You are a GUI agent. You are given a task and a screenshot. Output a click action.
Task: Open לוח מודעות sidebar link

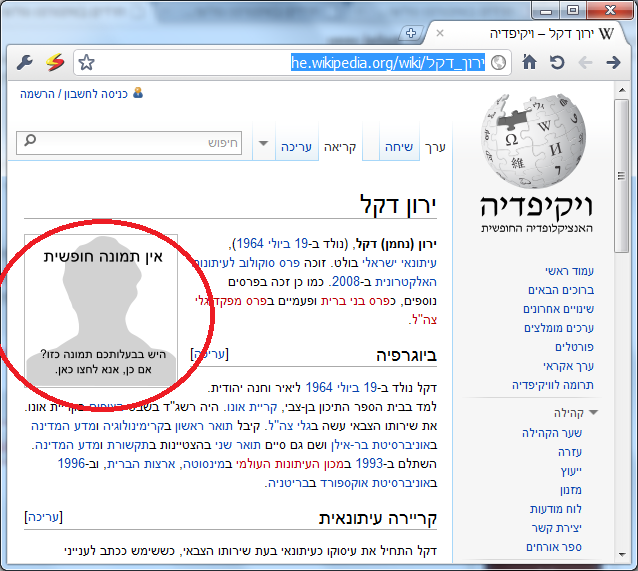555,509
